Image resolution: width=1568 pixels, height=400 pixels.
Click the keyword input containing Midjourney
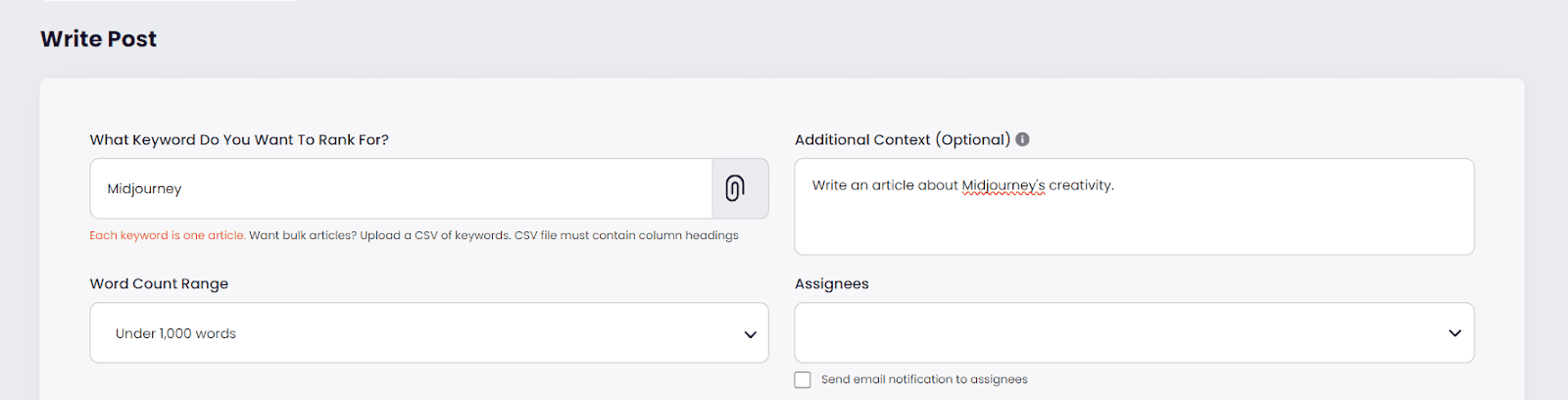click(x=401, y=188)
